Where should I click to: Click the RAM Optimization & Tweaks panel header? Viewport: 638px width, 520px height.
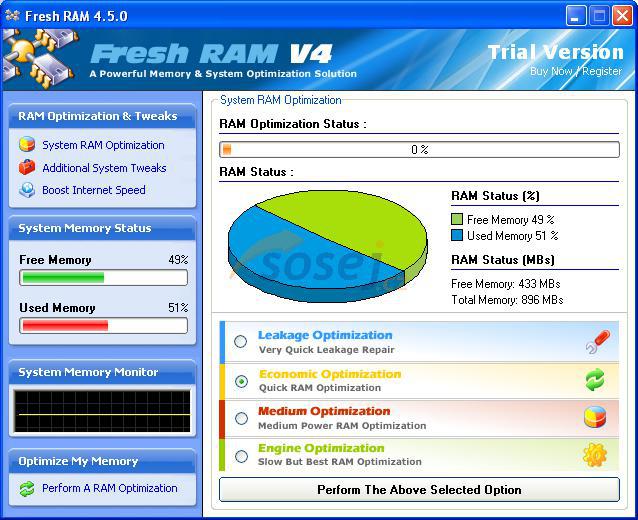click(102, 116)
